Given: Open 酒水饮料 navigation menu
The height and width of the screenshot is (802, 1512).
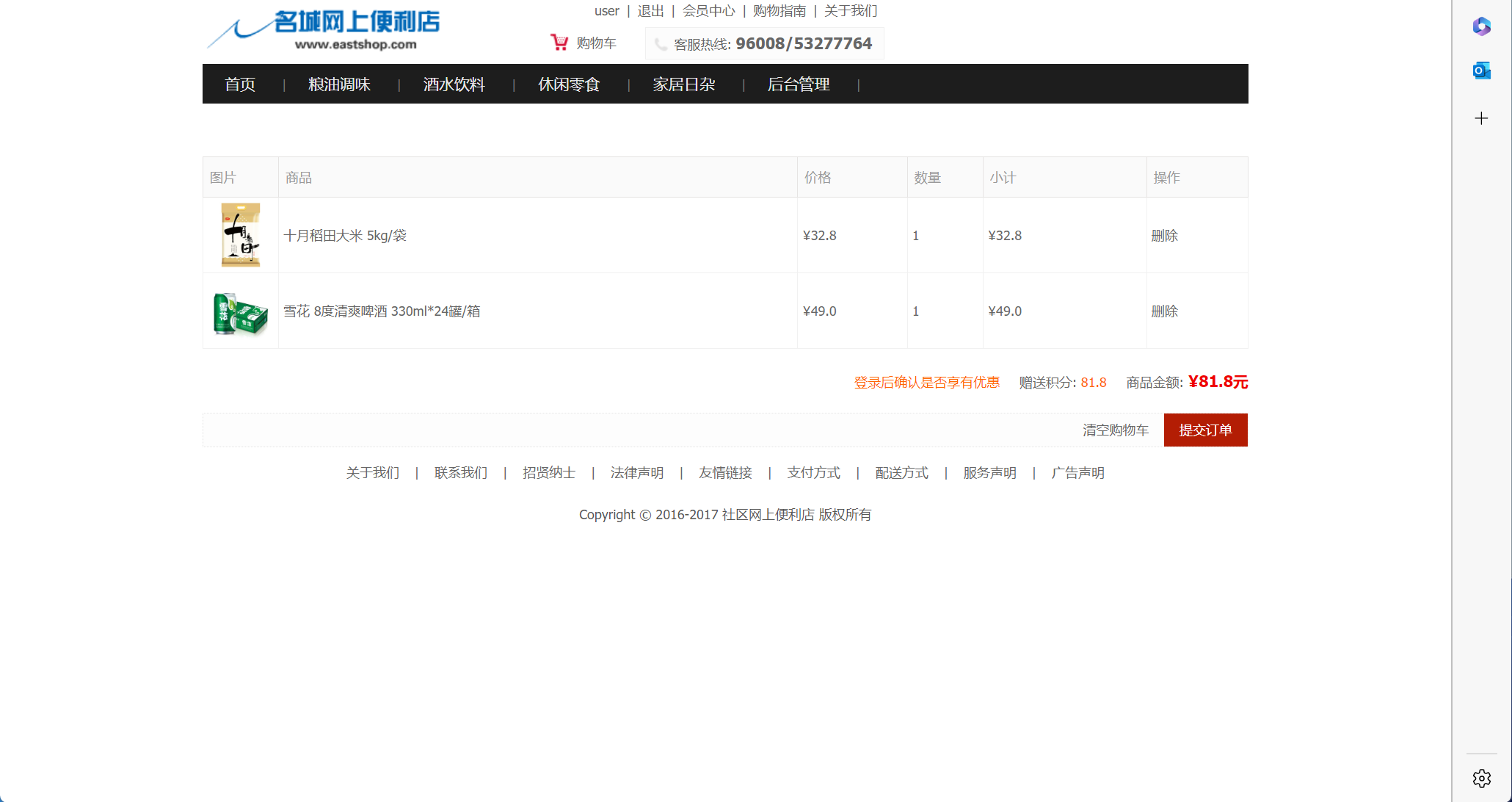Looking at the screenshot, I should tap(454, 84).
